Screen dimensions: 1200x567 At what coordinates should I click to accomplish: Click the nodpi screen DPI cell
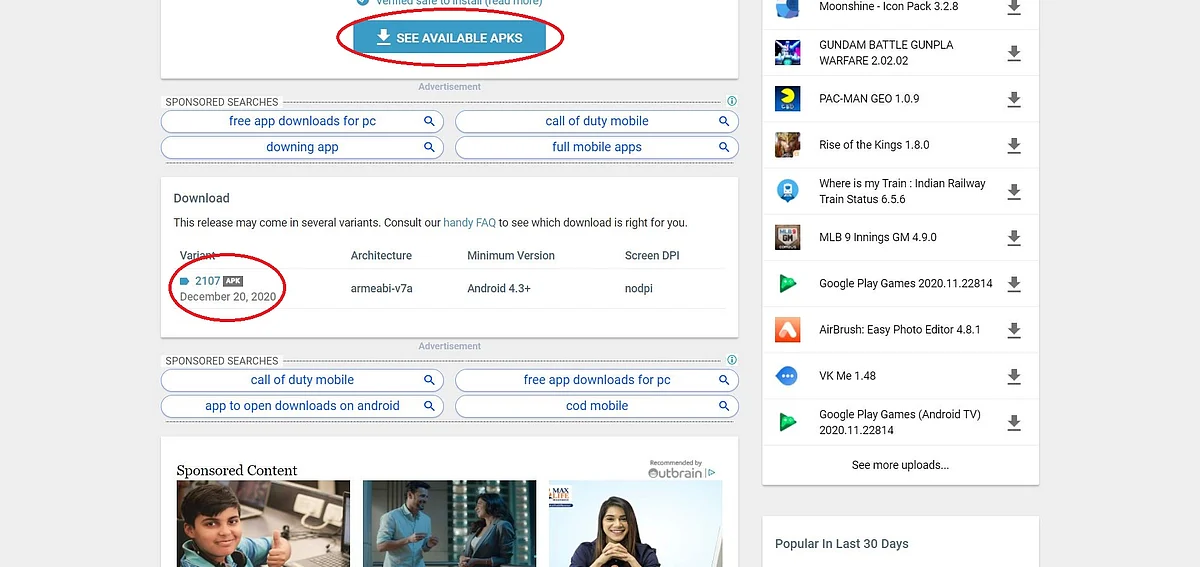pyautogui.click(x=639, y=288)
